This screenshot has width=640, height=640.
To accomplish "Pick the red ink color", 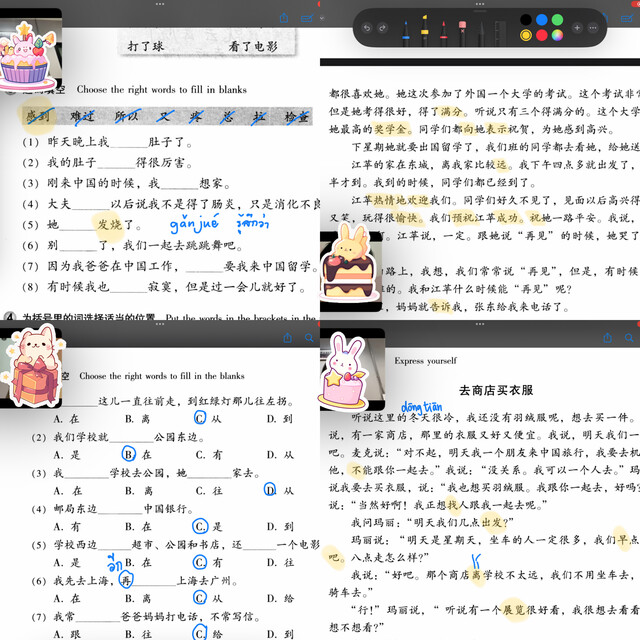I will pos(542,36).
